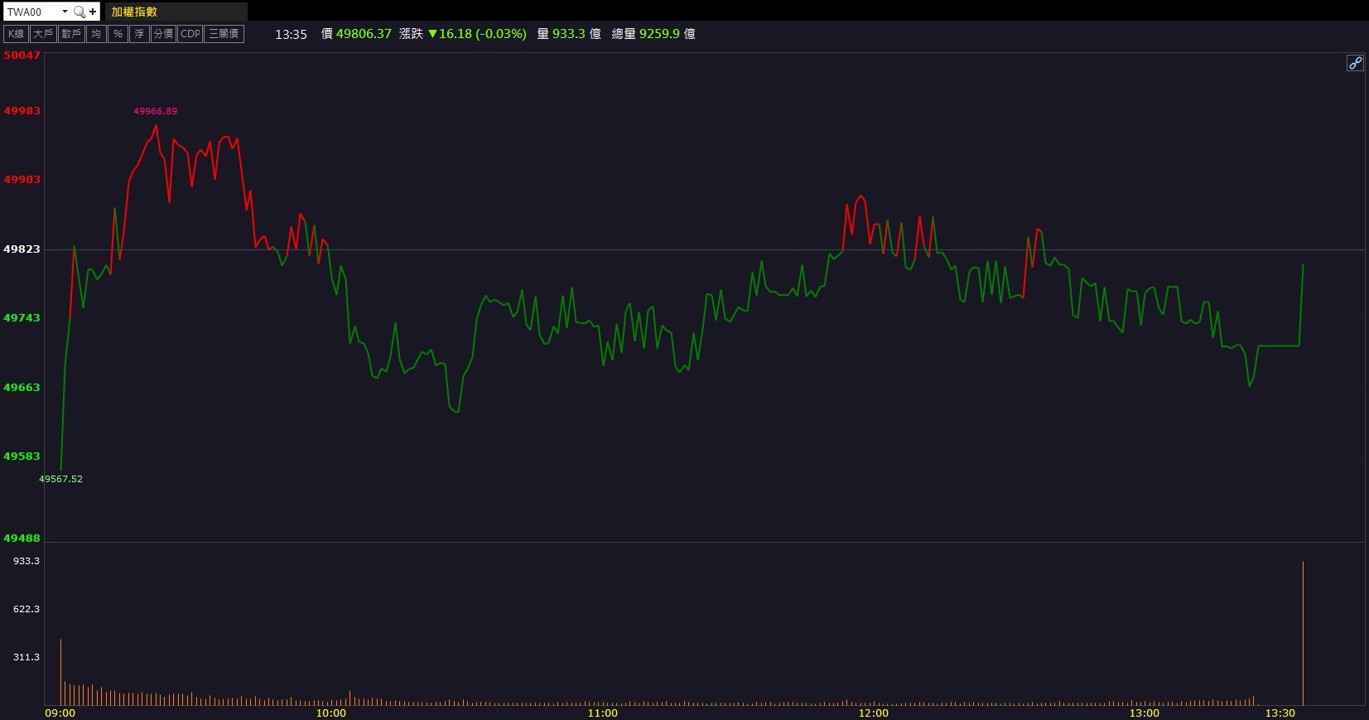Click the 11:00 time axis label
This screenshot has height=720, width=1369.
click(602, 713)
